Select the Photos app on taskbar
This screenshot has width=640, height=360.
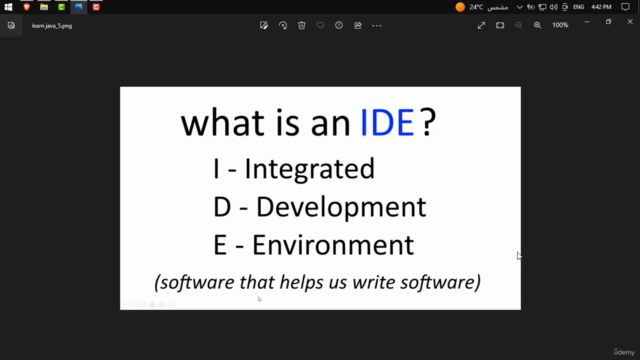click(x=79, y=7)
